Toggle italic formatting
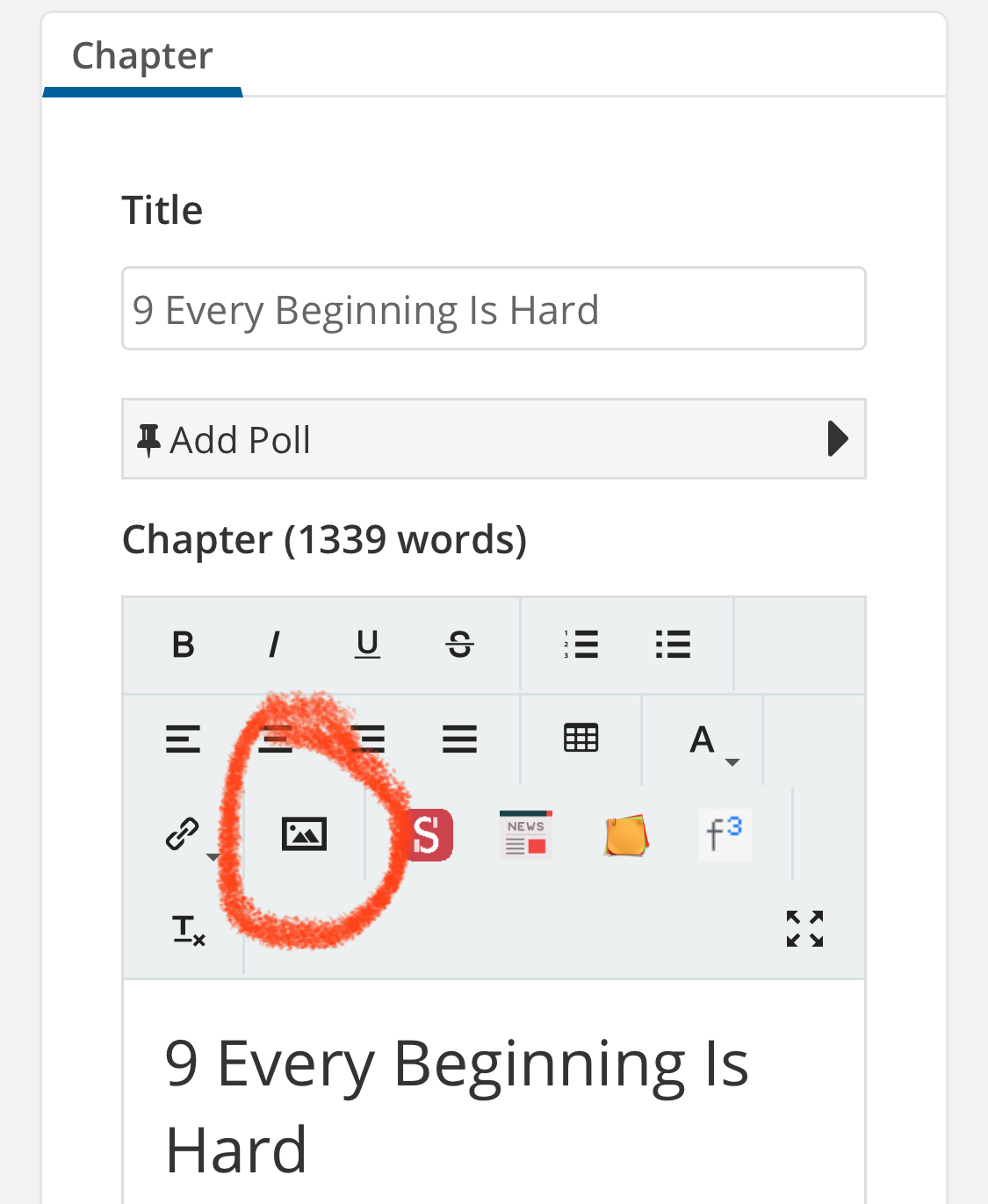The width and height of the screenshot is (988, 1204). (x=274, y=645)
